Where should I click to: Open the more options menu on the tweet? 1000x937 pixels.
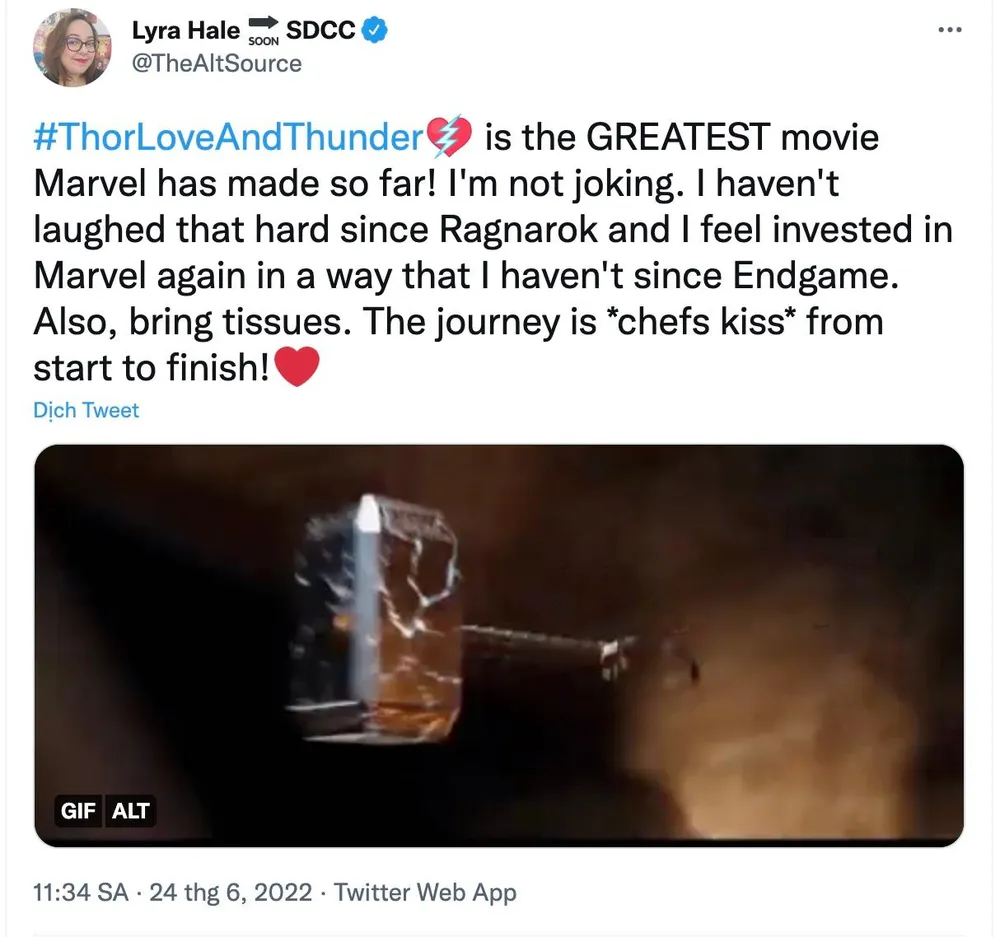coord(948,30)
